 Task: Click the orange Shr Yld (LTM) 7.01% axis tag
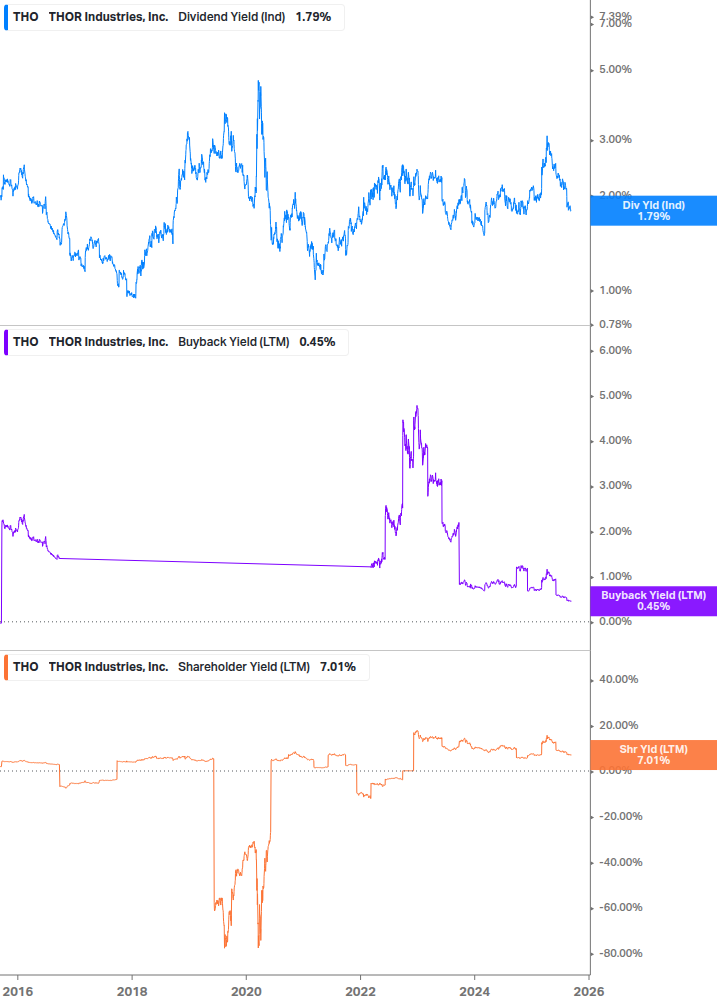pyautogui.click(x=653, y=754)
